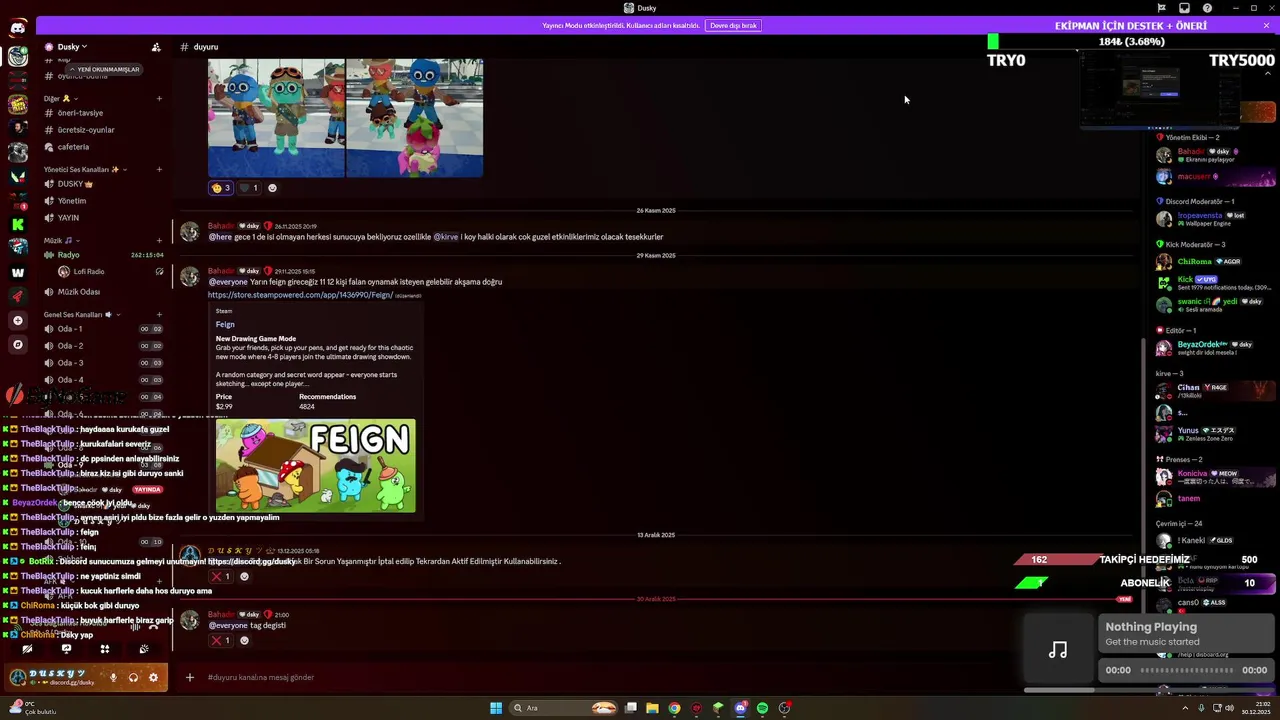Click the invite members icon beside Dusky

click(156, 47)
